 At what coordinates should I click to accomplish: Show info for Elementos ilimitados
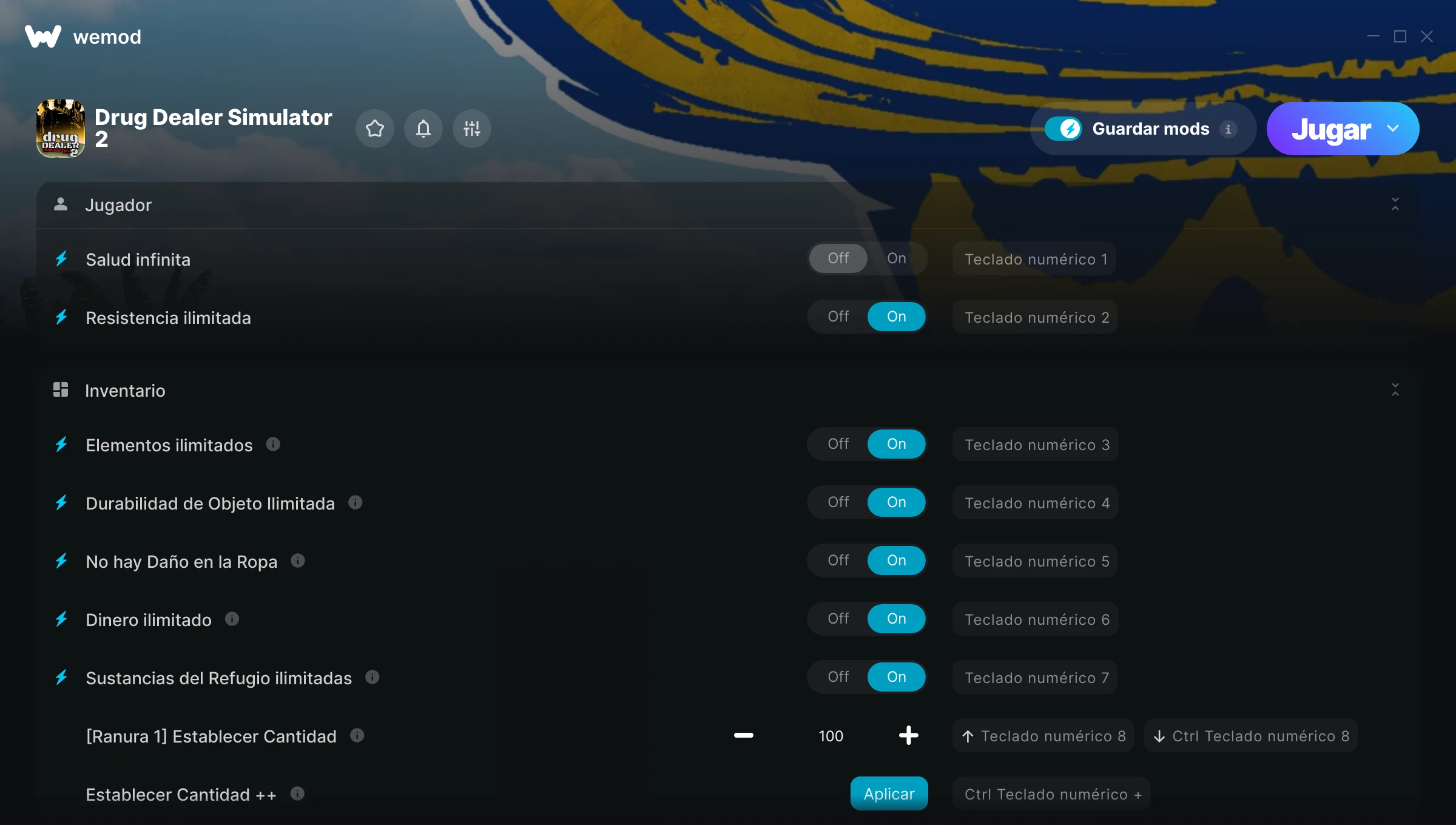273,445
